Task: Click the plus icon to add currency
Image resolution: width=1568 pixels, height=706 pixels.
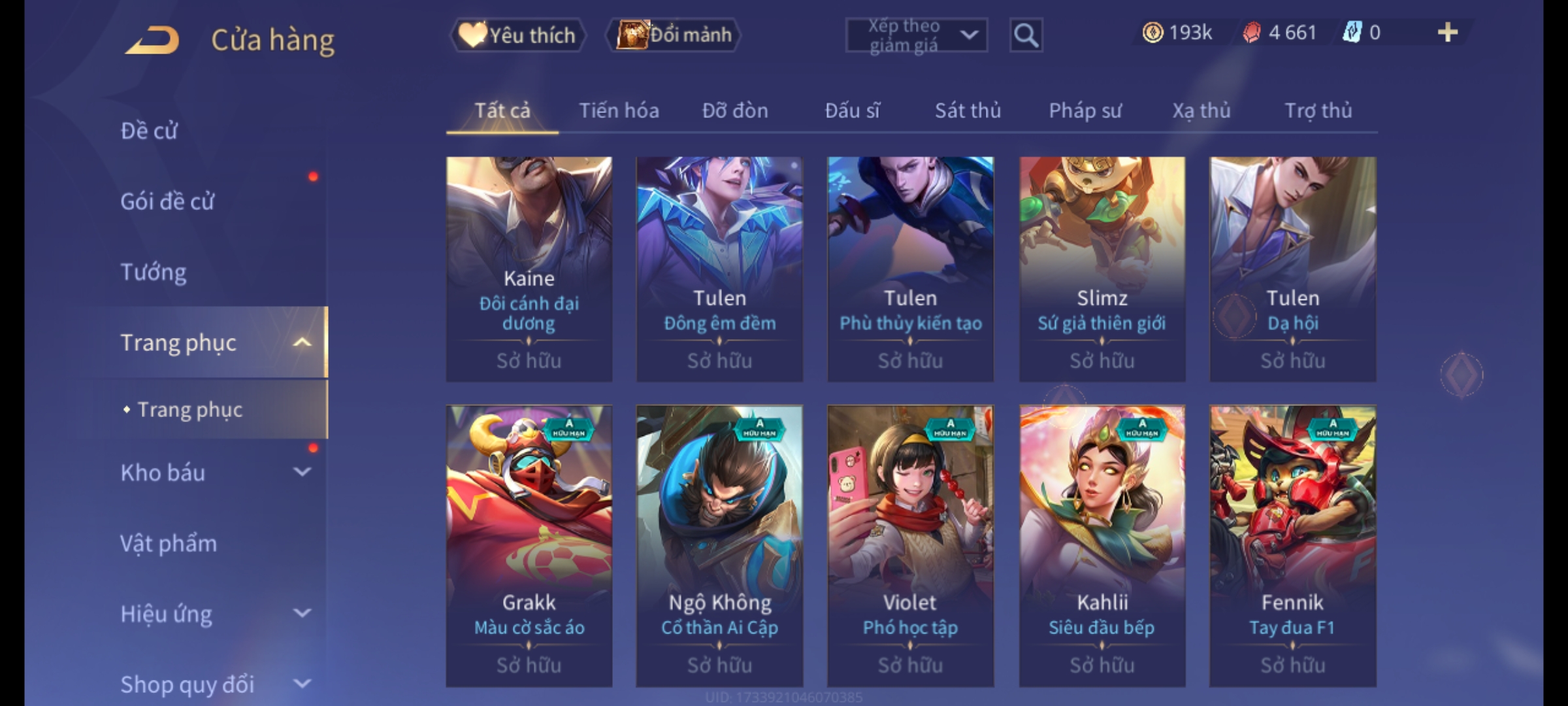Action: pos(1447,33)
